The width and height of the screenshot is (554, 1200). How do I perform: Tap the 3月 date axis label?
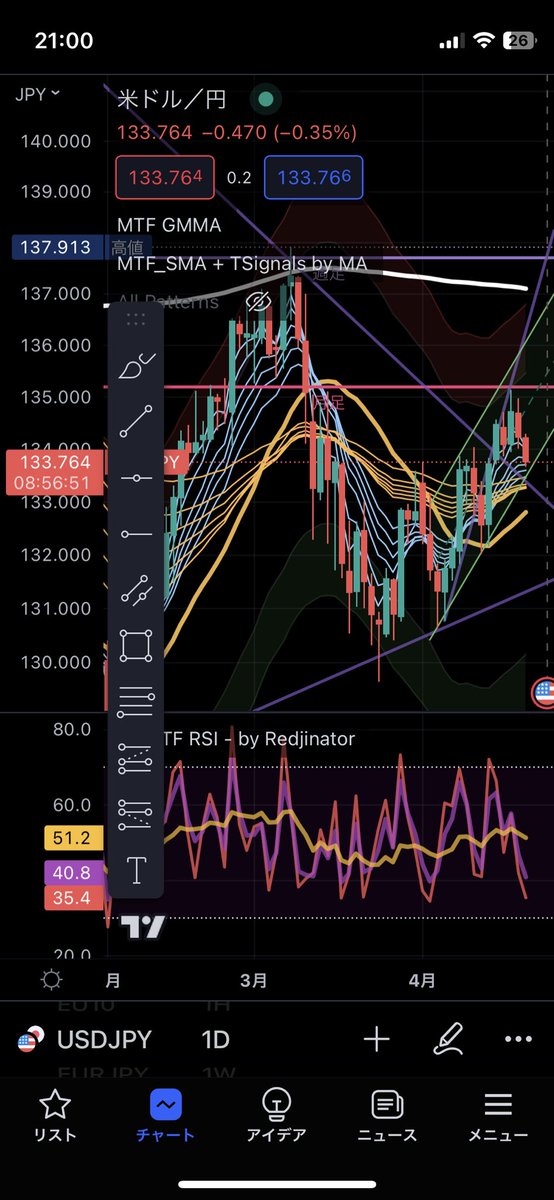click(254, 981)
